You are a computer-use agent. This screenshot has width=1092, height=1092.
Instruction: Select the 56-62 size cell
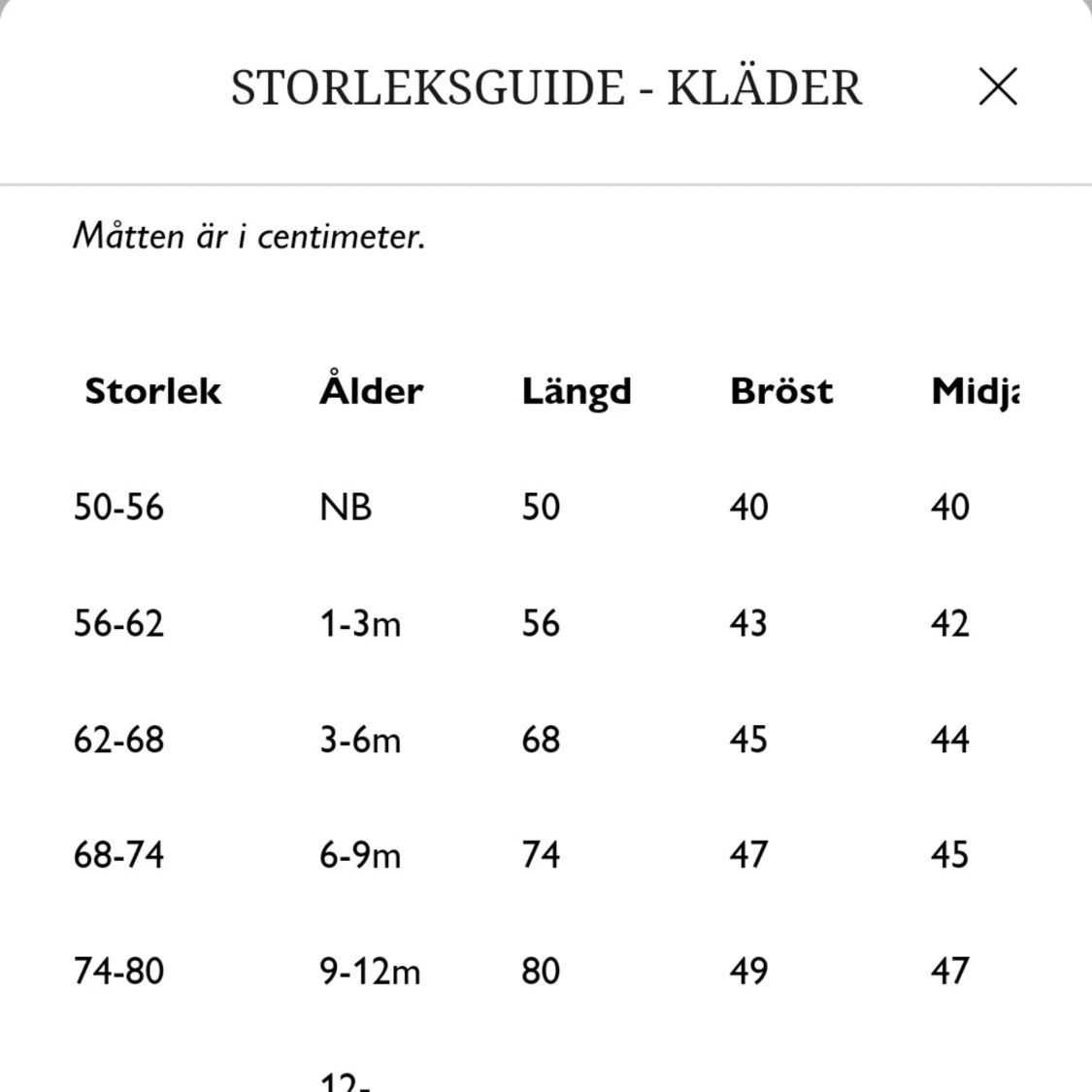(118, 623)
